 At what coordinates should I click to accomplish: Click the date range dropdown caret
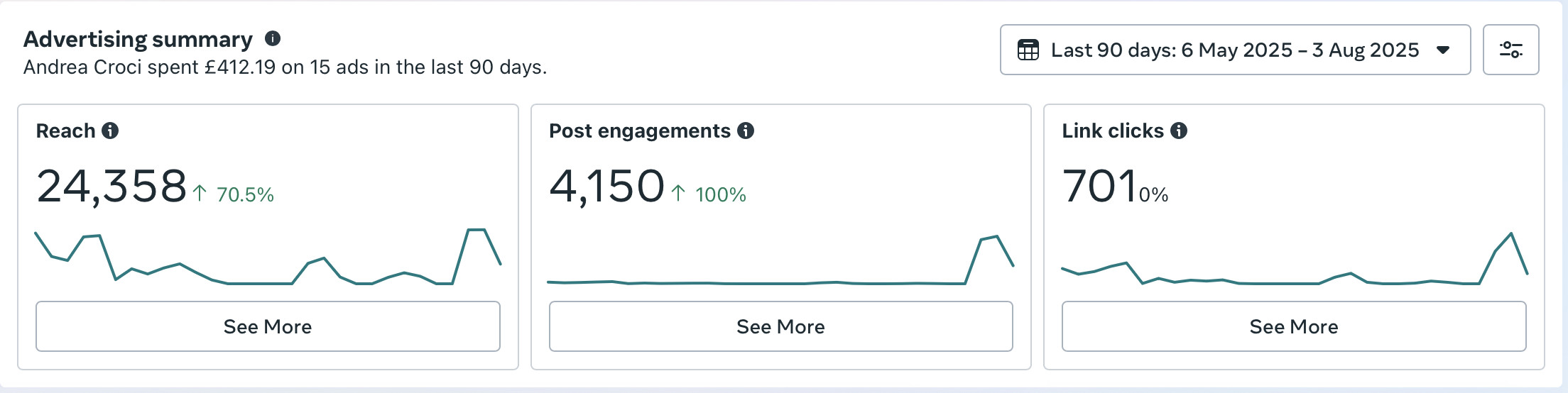click(x=1442, y=50)
